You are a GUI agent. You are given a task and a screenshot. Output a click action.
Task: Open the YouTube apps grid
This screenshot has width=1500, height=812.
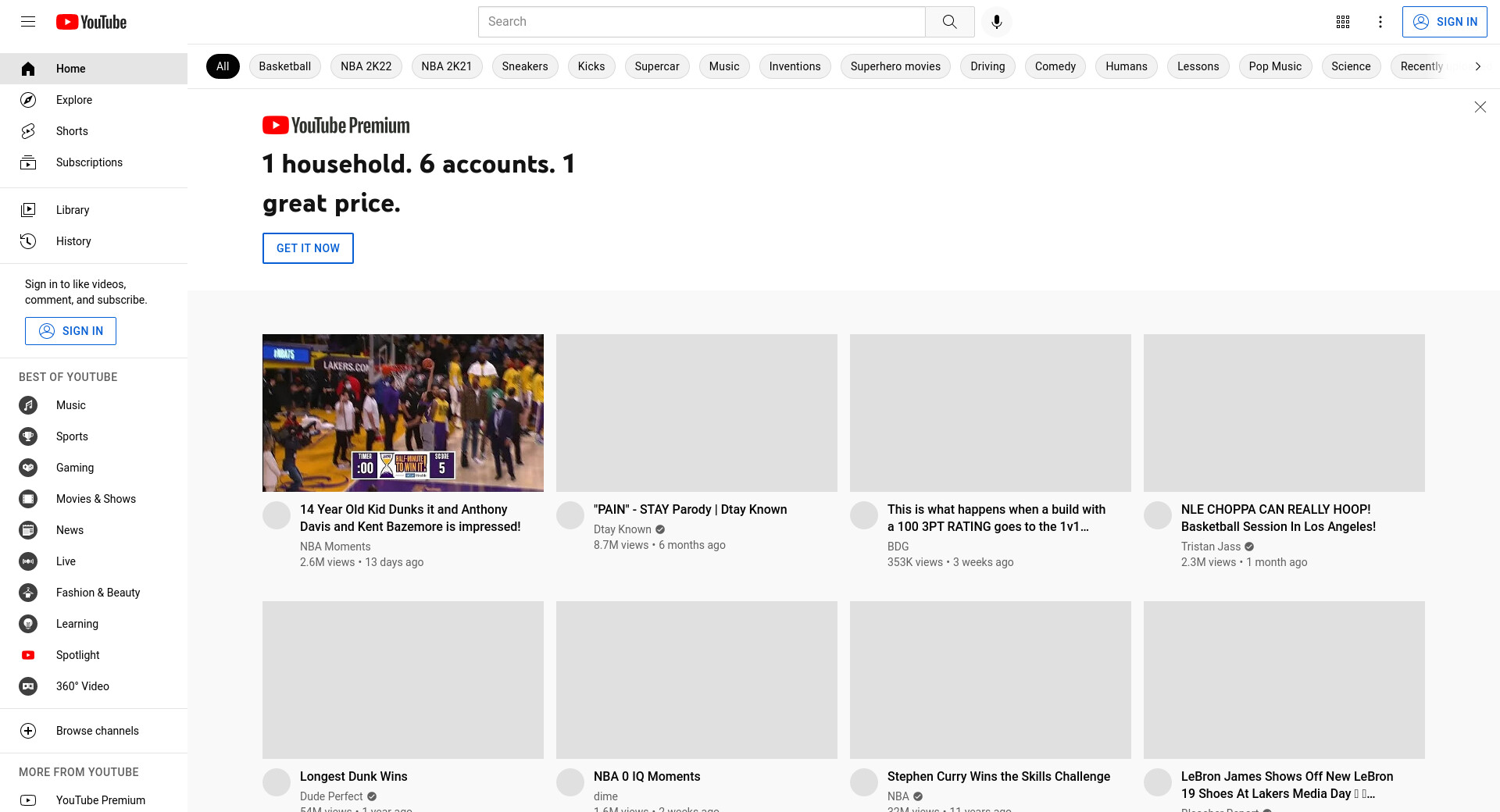click(1343, 22)
